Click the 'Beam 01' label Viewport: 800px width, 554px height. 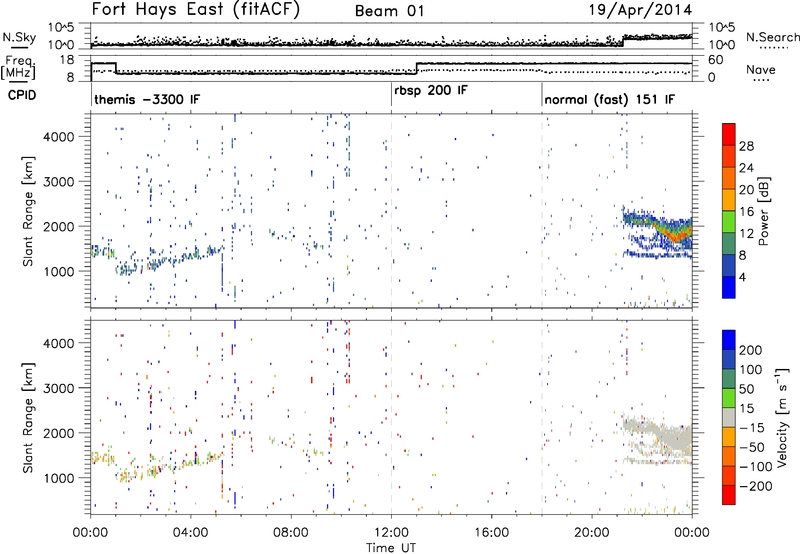point(389,11)
